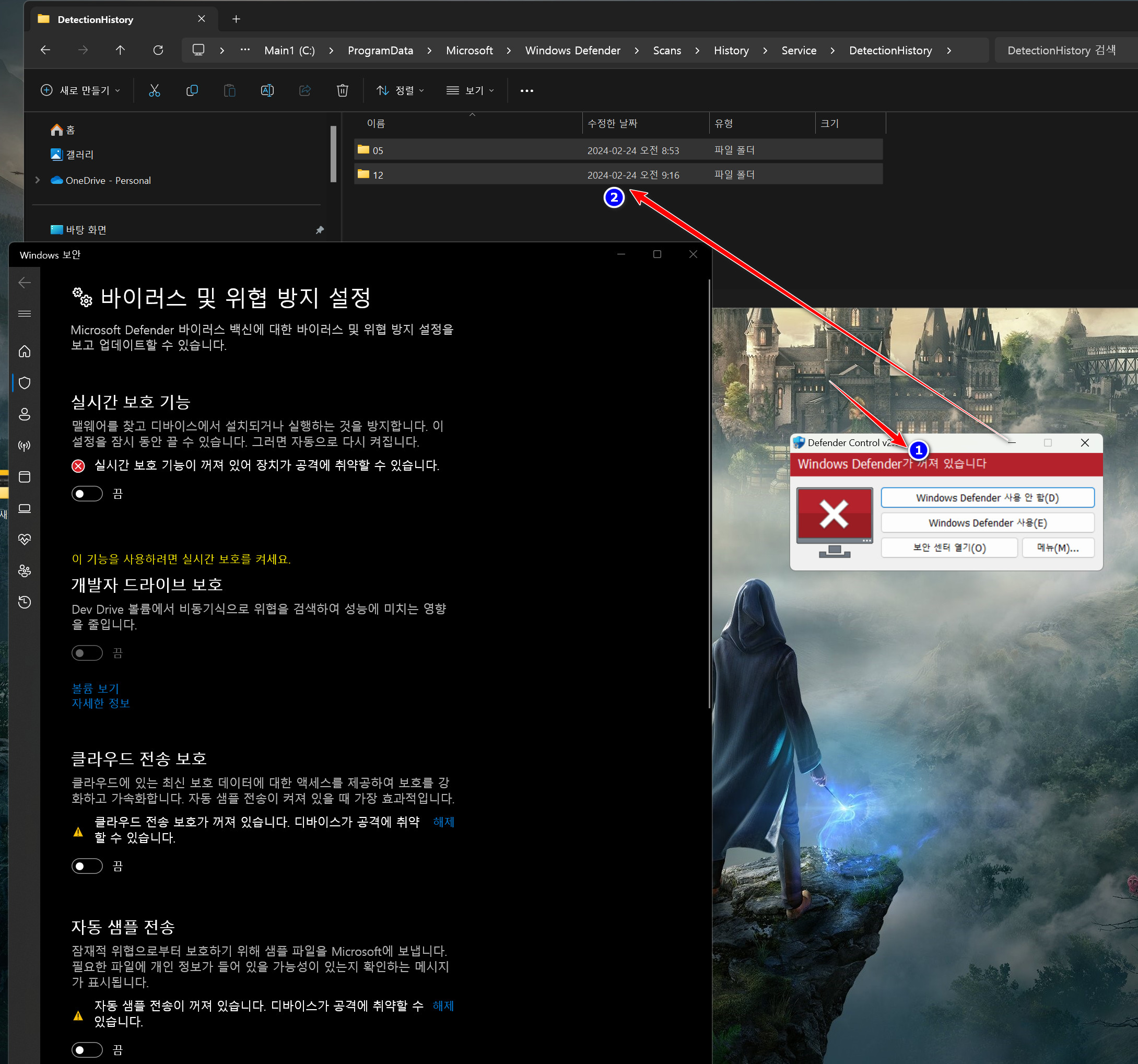Add a new tab in File Explorer
The height and width of the screenshot is (1064, 1138).
[x=236, y=19]
